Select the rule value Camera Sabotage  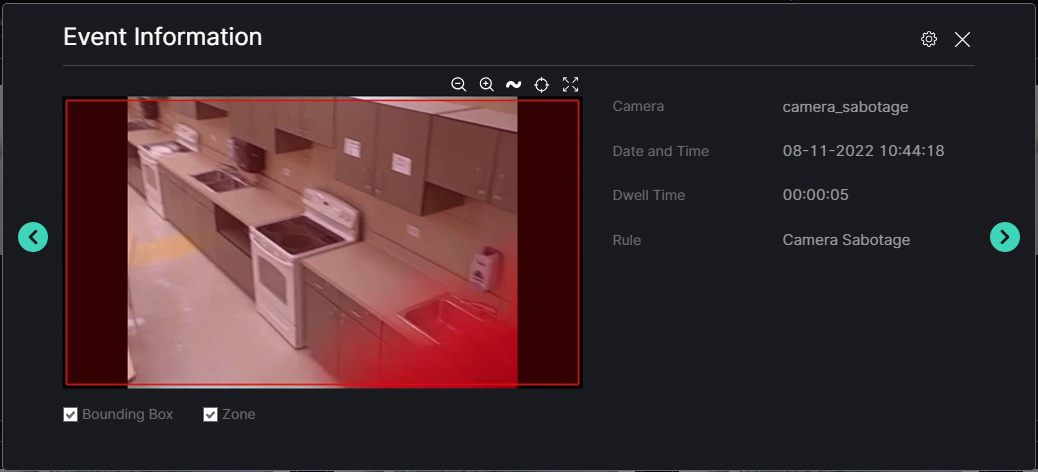(x=846, y=240)
